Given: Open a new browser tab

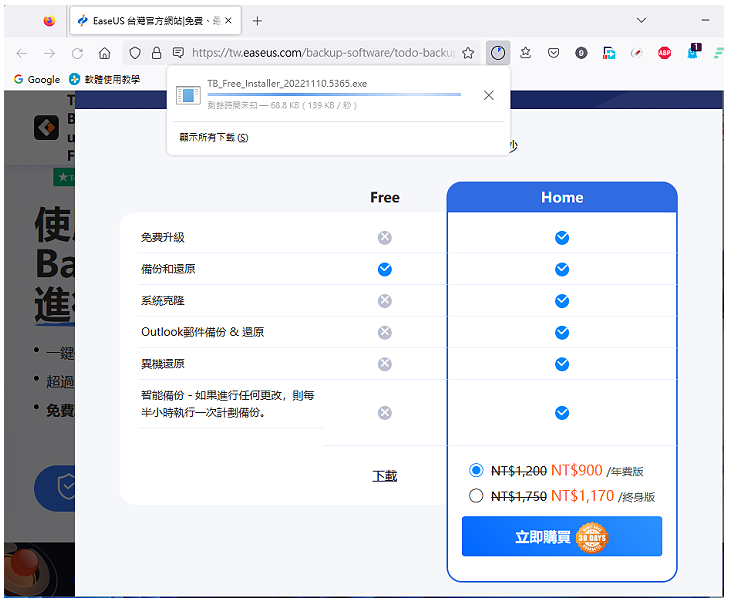Looking at the screenshot, I should click(x=257, y=21).
